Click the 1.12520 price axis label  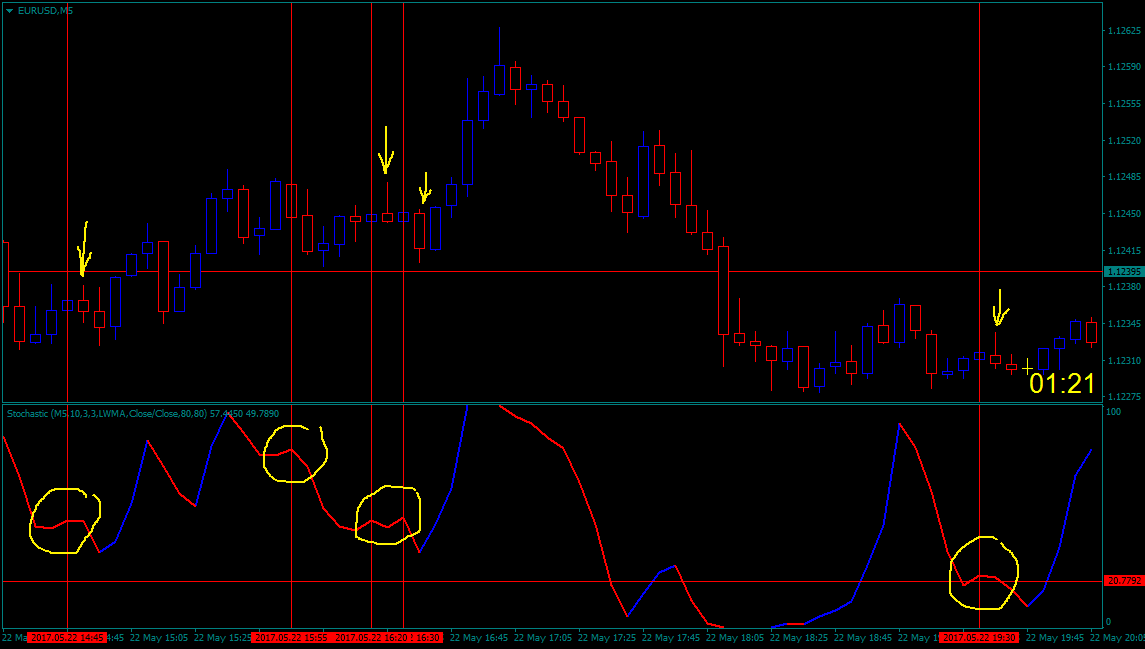pos(1125,140)
